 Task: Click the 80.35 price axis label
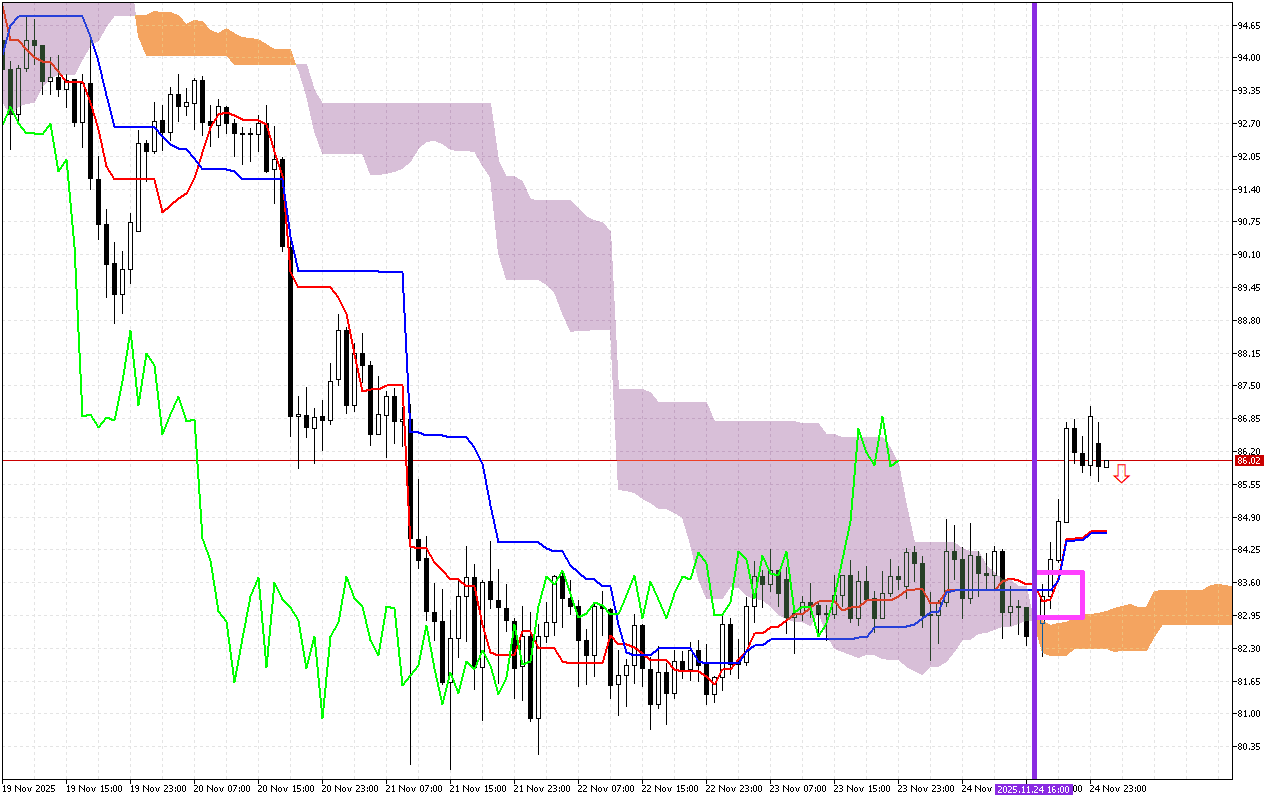(x=1247, y=747)
